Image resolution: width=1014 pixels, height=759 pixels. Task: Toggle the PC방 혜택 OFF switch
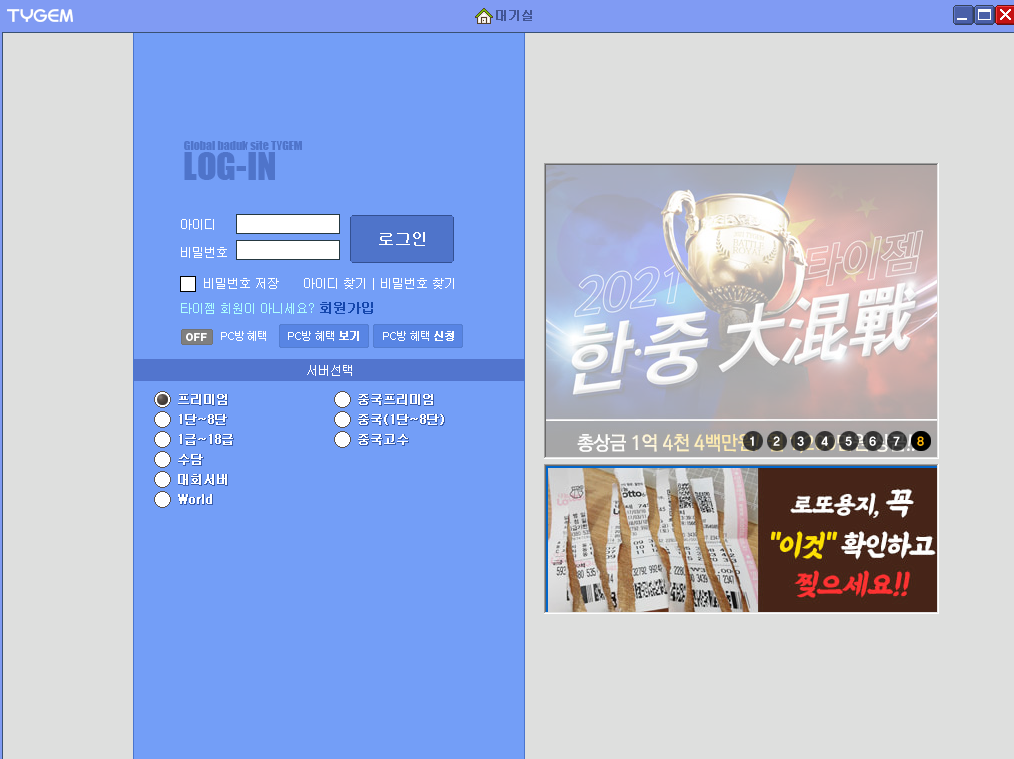197,337
